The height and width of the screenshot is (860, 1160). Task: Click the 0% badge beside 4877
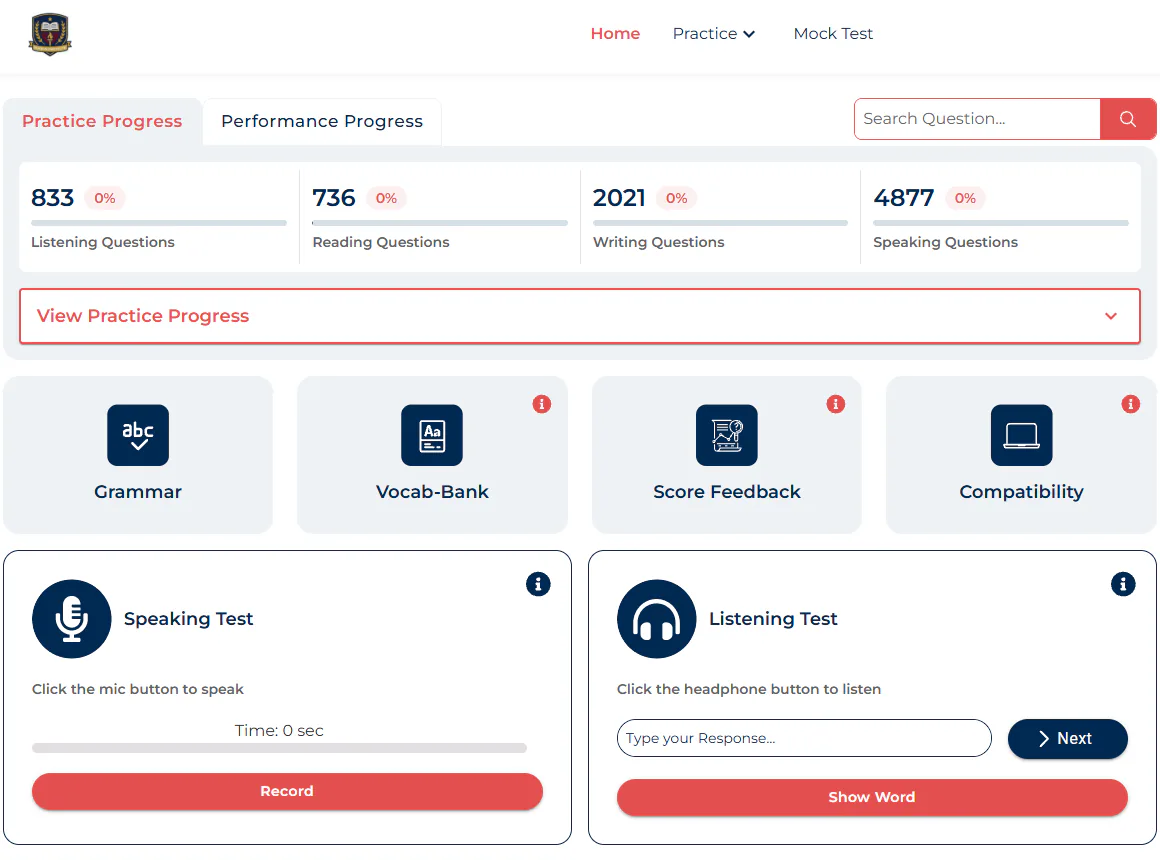click(x=965, y=198)
